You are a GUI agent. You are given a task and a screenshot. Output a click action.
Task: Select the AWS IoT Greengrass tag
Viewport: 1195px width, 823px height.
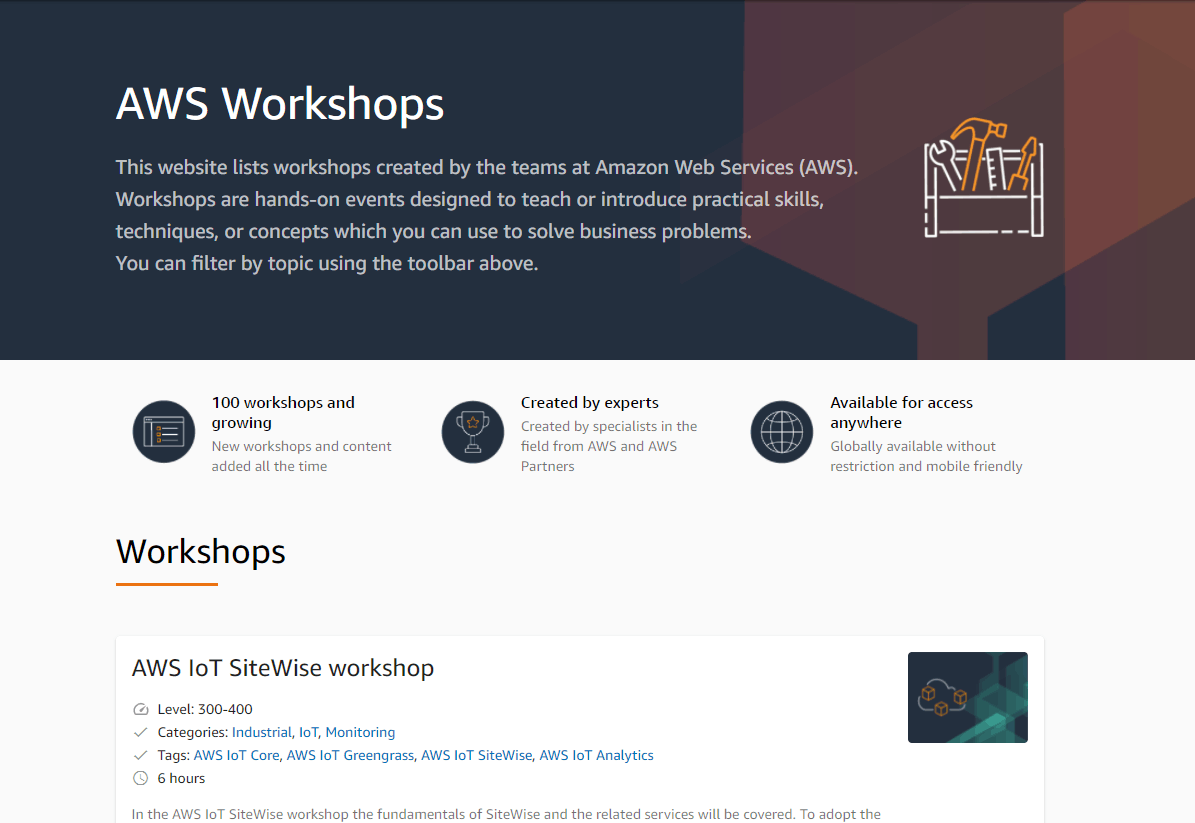350,755
